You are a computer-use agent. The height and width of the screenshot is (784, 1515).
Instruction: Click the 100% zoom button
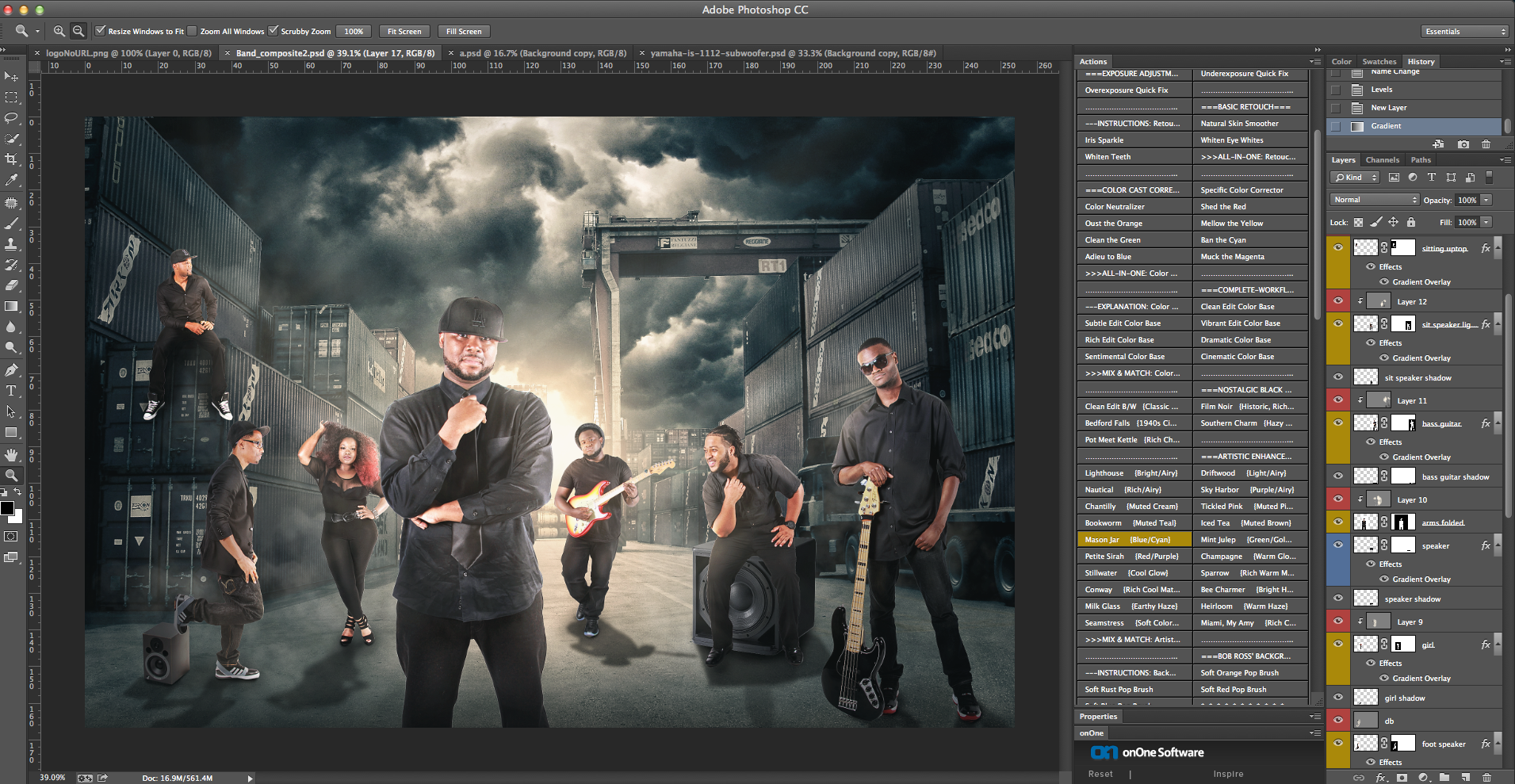354,31
